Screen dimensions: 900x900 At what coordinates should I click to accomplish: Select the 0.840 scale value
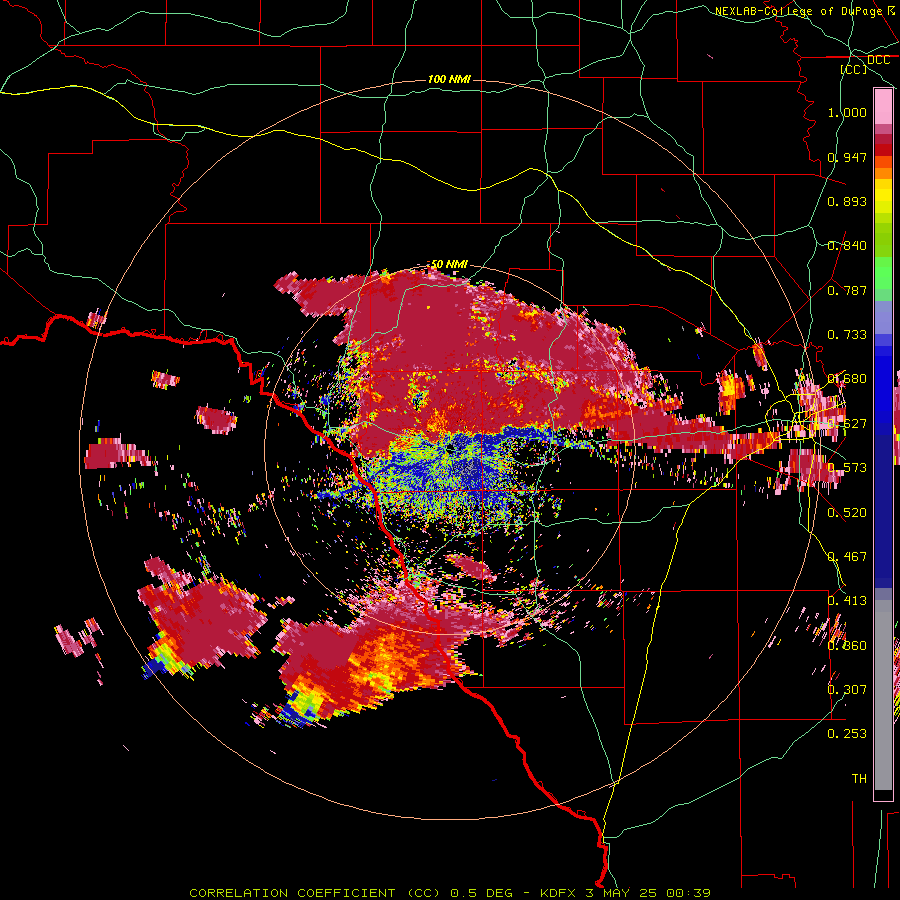point(847,246)
